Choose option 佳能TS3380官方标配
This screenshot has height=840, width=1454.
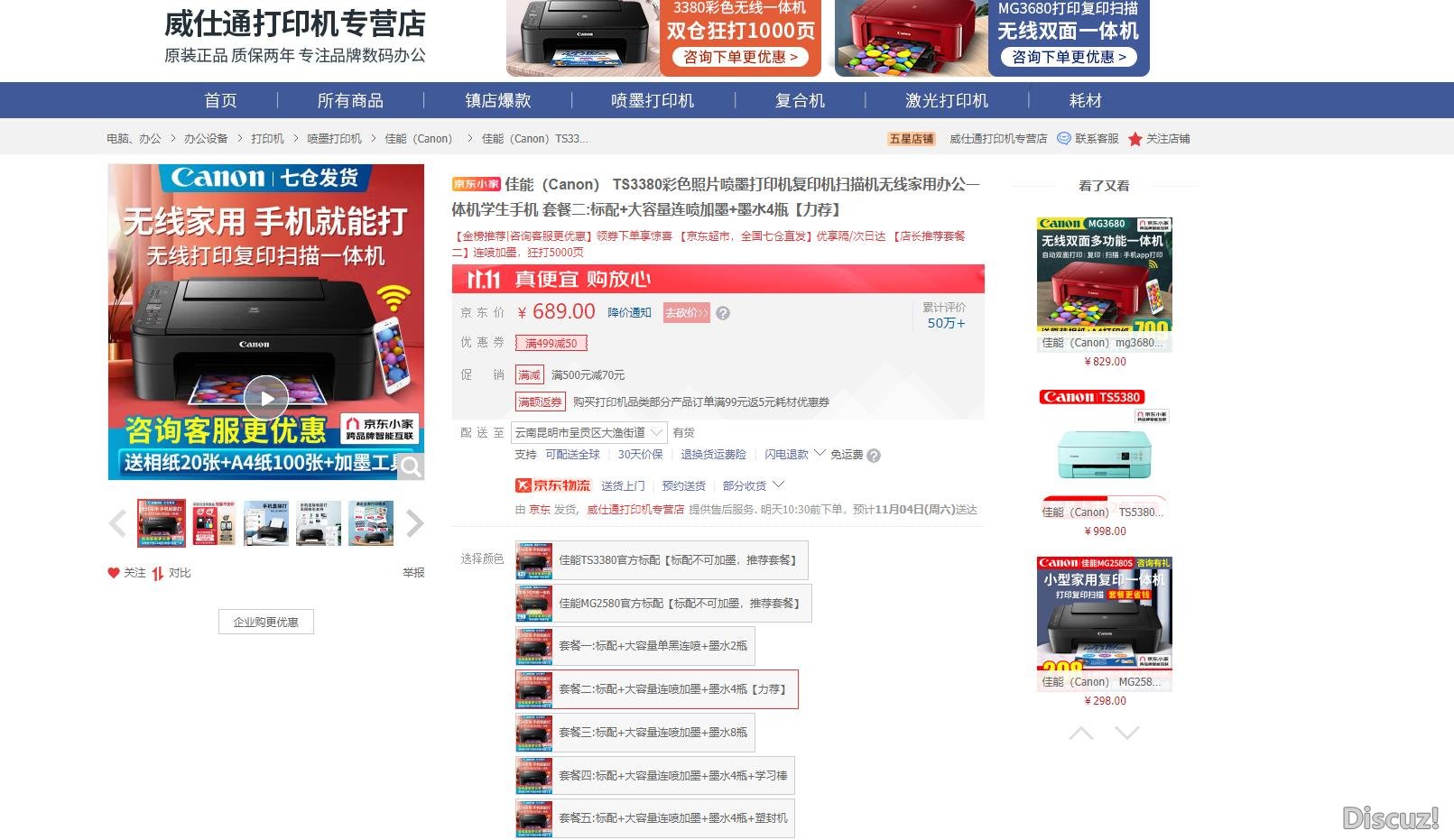coord(662,560)
